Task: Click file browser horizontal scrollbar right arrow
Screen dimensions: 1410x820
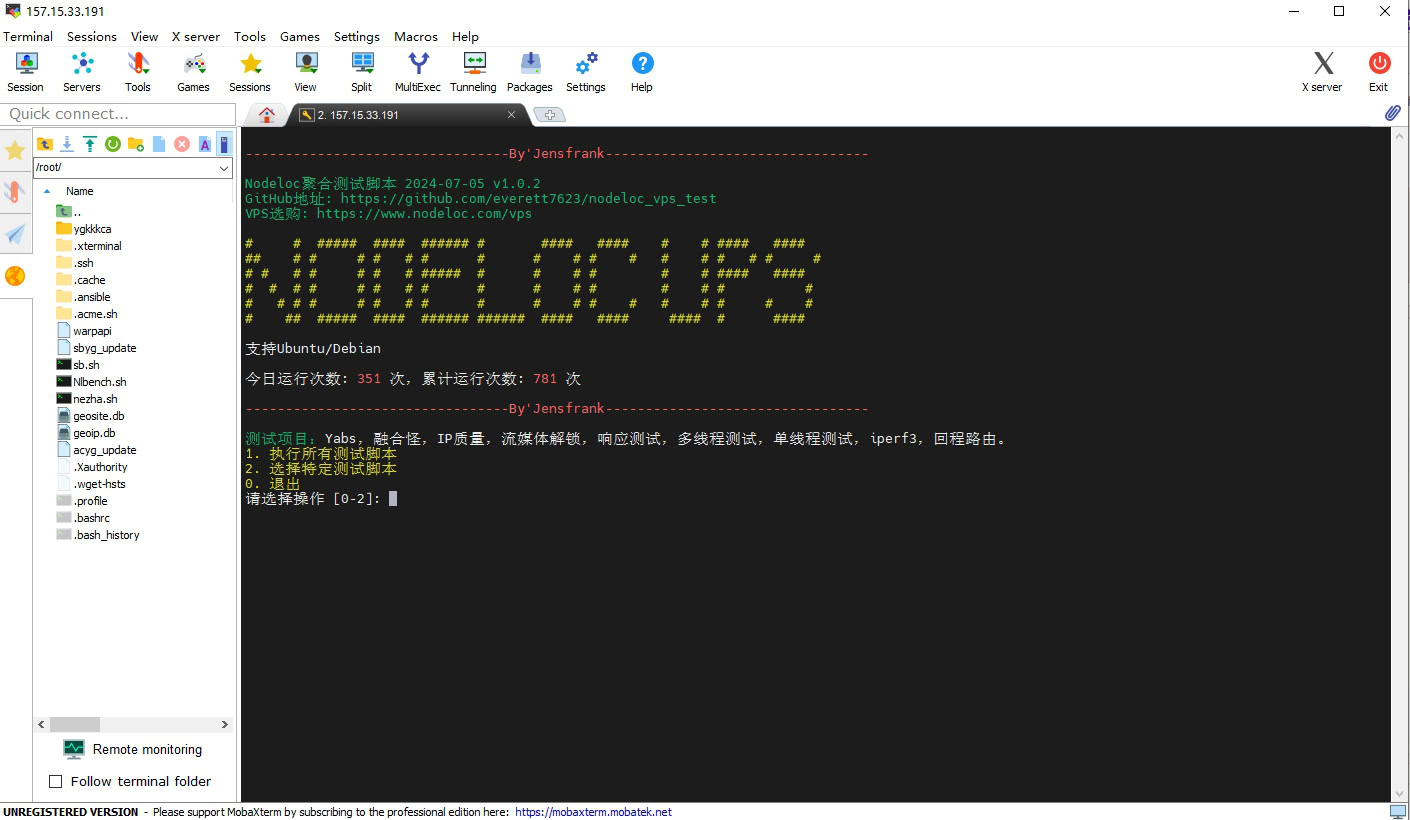Action: point(225,724)
